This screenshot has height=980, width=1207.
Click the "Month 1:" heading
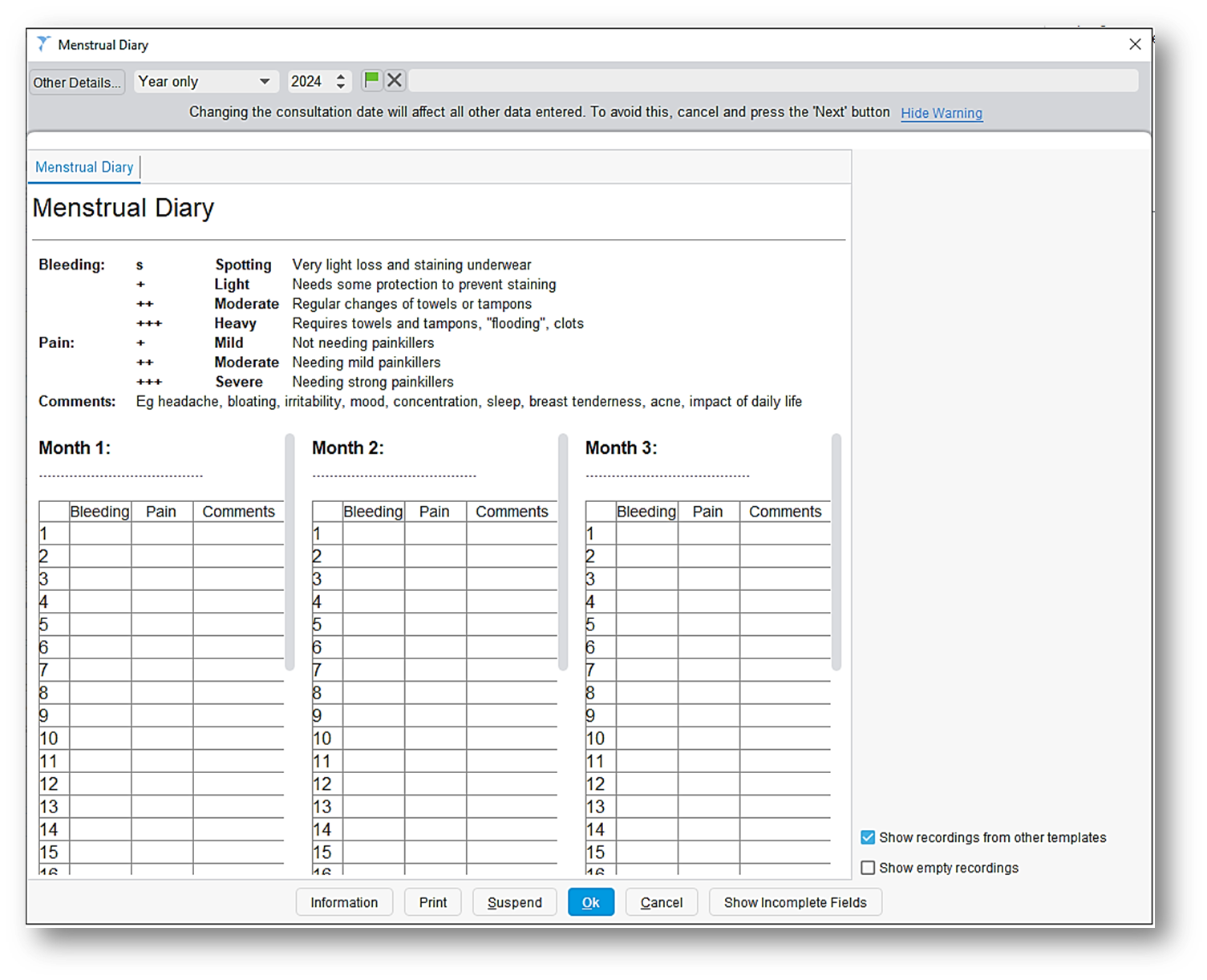(x=75, y=448)
